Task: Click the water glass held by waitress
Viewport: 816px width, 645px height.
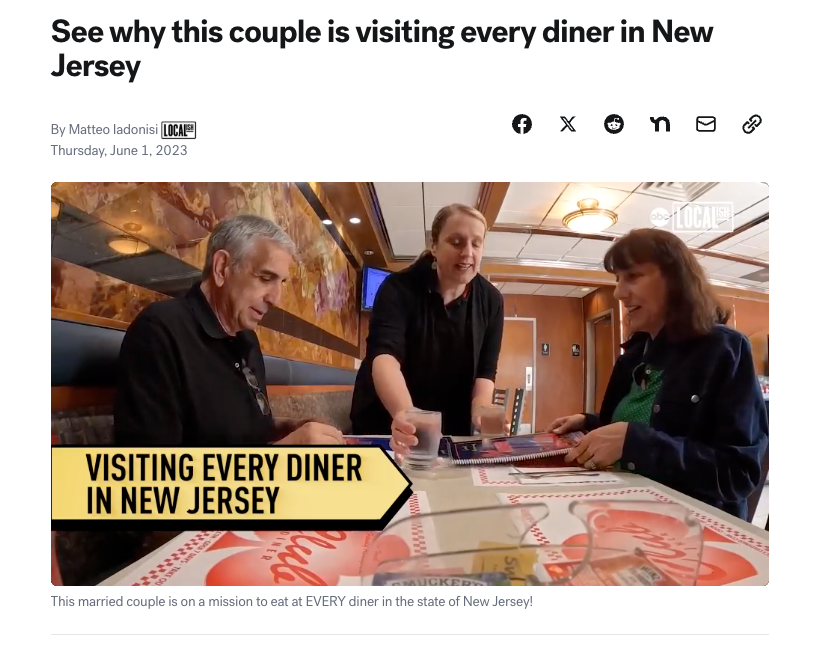Action: pyautogui.click(x=423, y=438)
